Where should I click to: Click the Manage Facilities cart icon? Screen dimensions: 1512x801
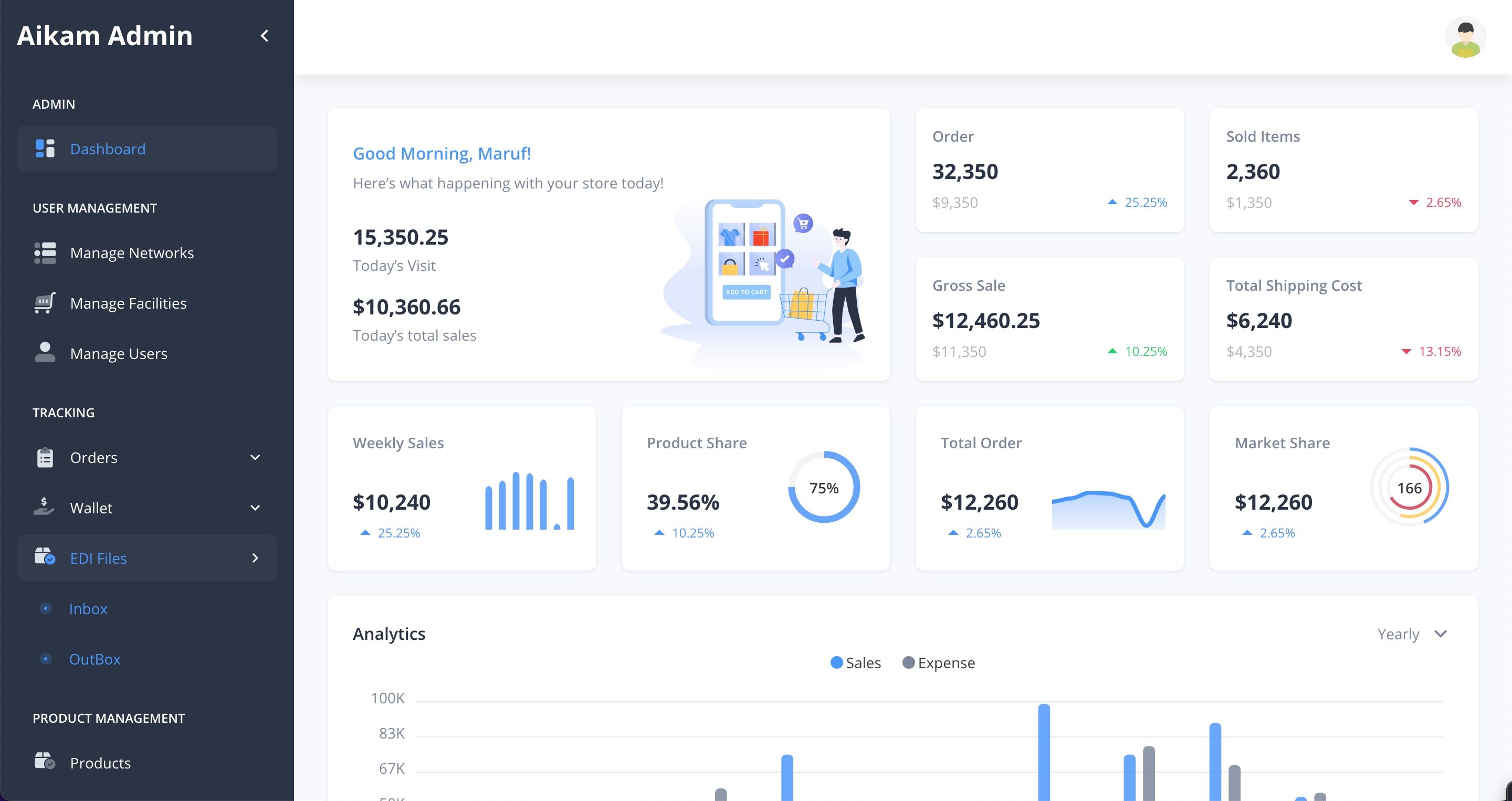click(x=45, y=303)
